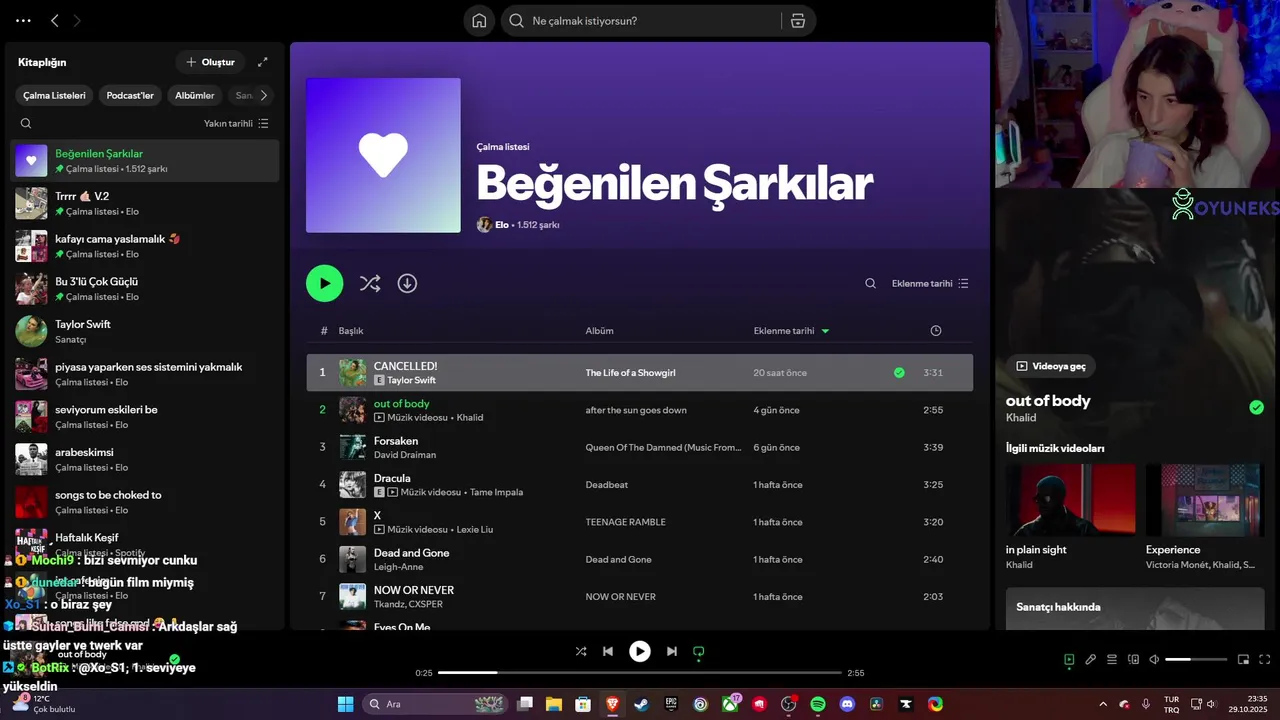Show hidden system tray icons chevron

[x=1103, y=704]
